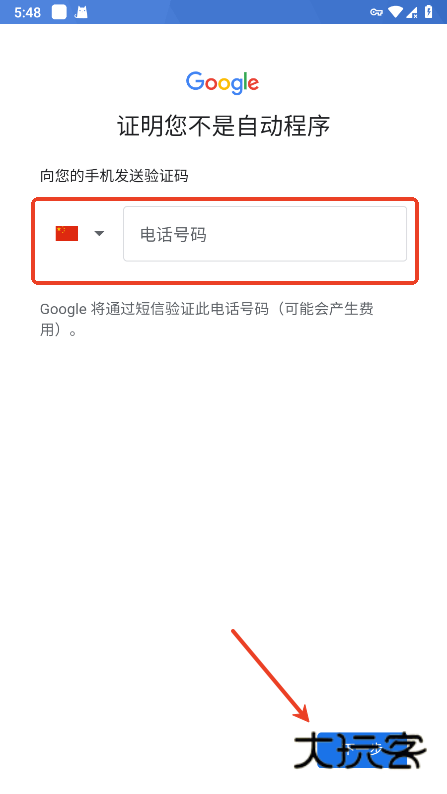Tap the 5:48 clock in status bar
Image resolution: width=447 pixels, height=794 pixels.
pyautogui.click(x=27, y=12)
